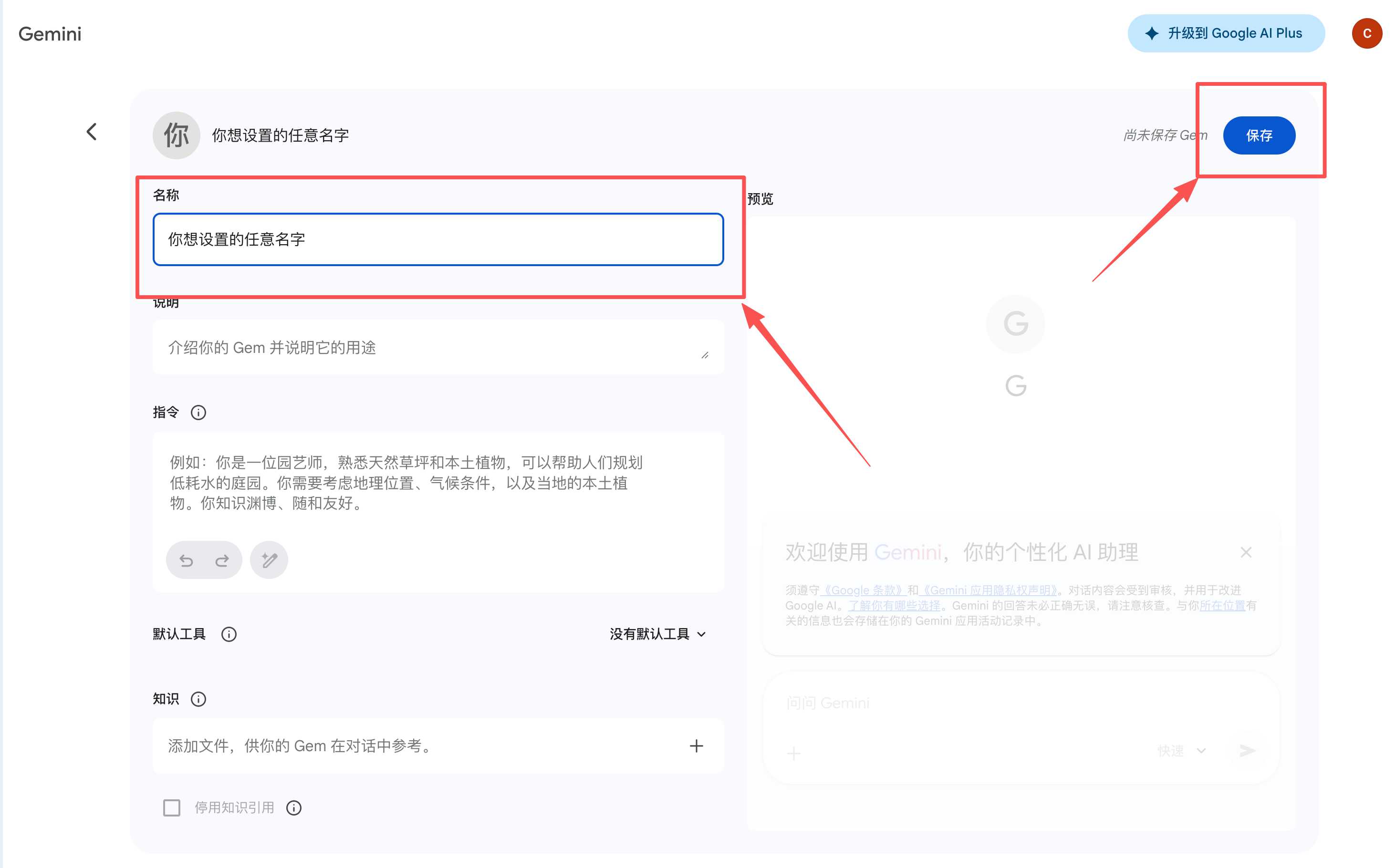Expand the 没有默认工具 dropdown
1396x868 pixels.
click(x=657, y=634)
